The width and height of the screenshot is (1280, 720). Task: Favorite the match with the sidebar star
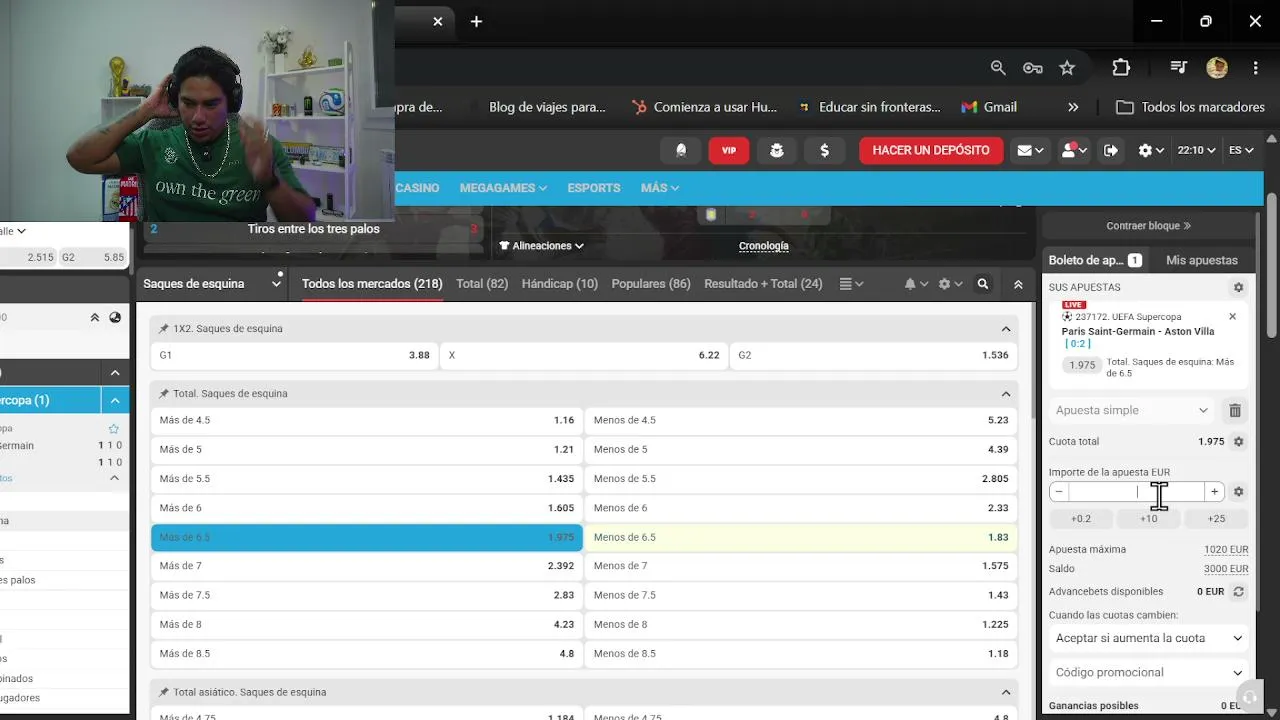click(114, 429)
